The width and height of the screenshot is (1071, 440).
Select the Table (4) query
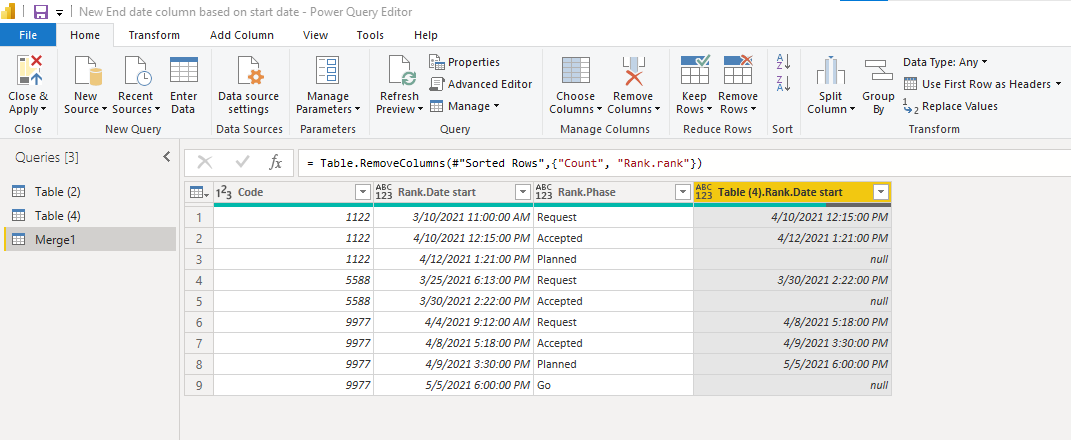(x=90, y=216)
